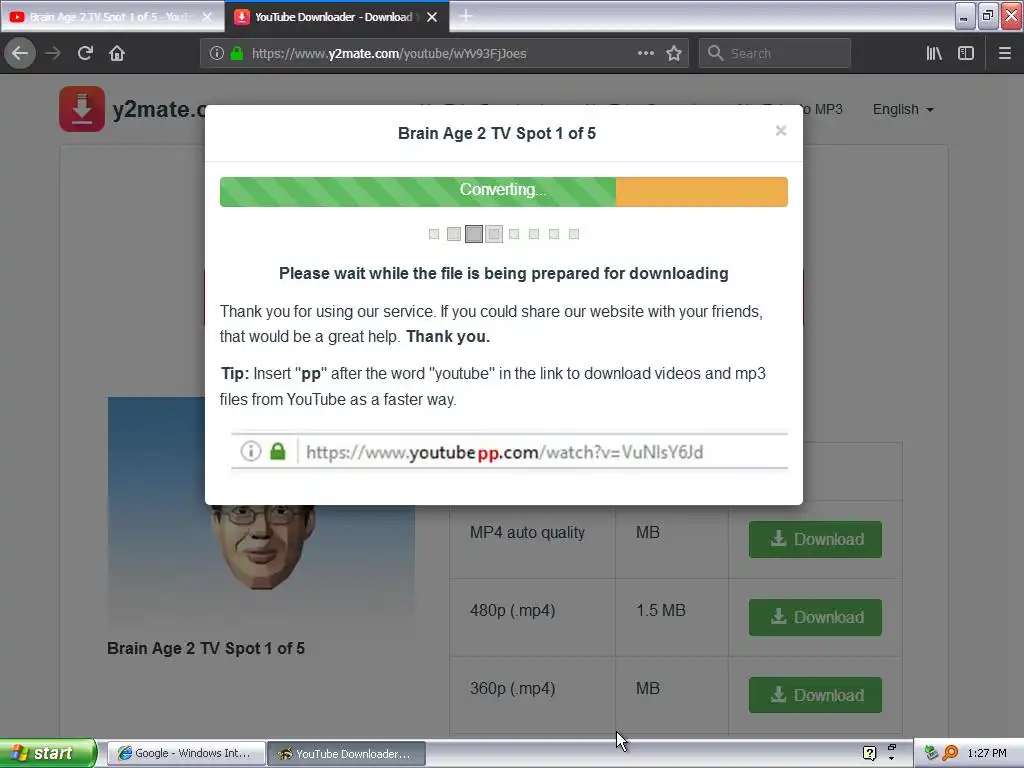
Task: Open page actions three-dot menu
Action: click(645, 53)
